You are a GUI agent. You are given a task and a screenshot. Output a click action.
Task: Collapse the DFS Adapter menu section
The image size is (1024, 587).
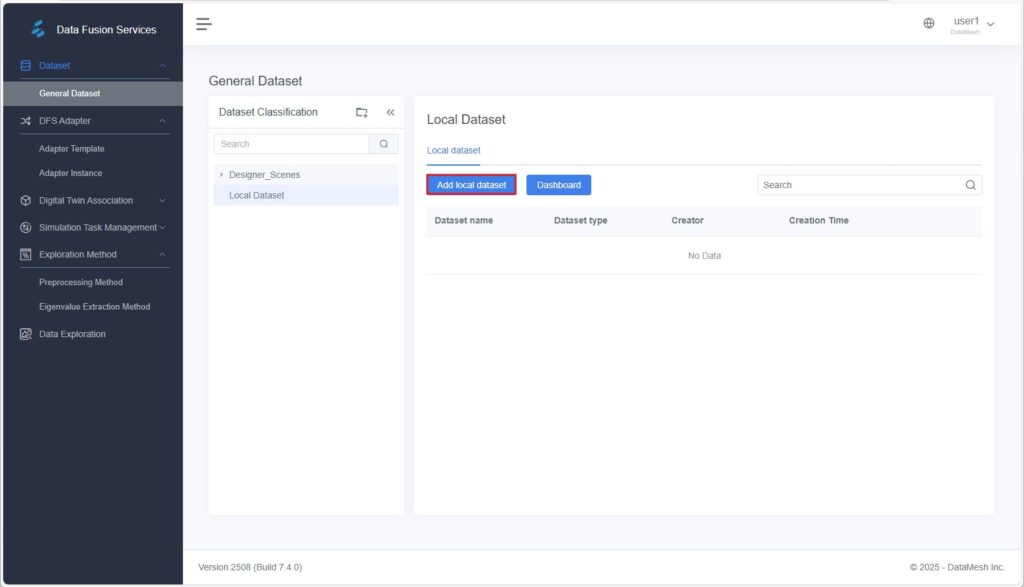click(162, 121)
